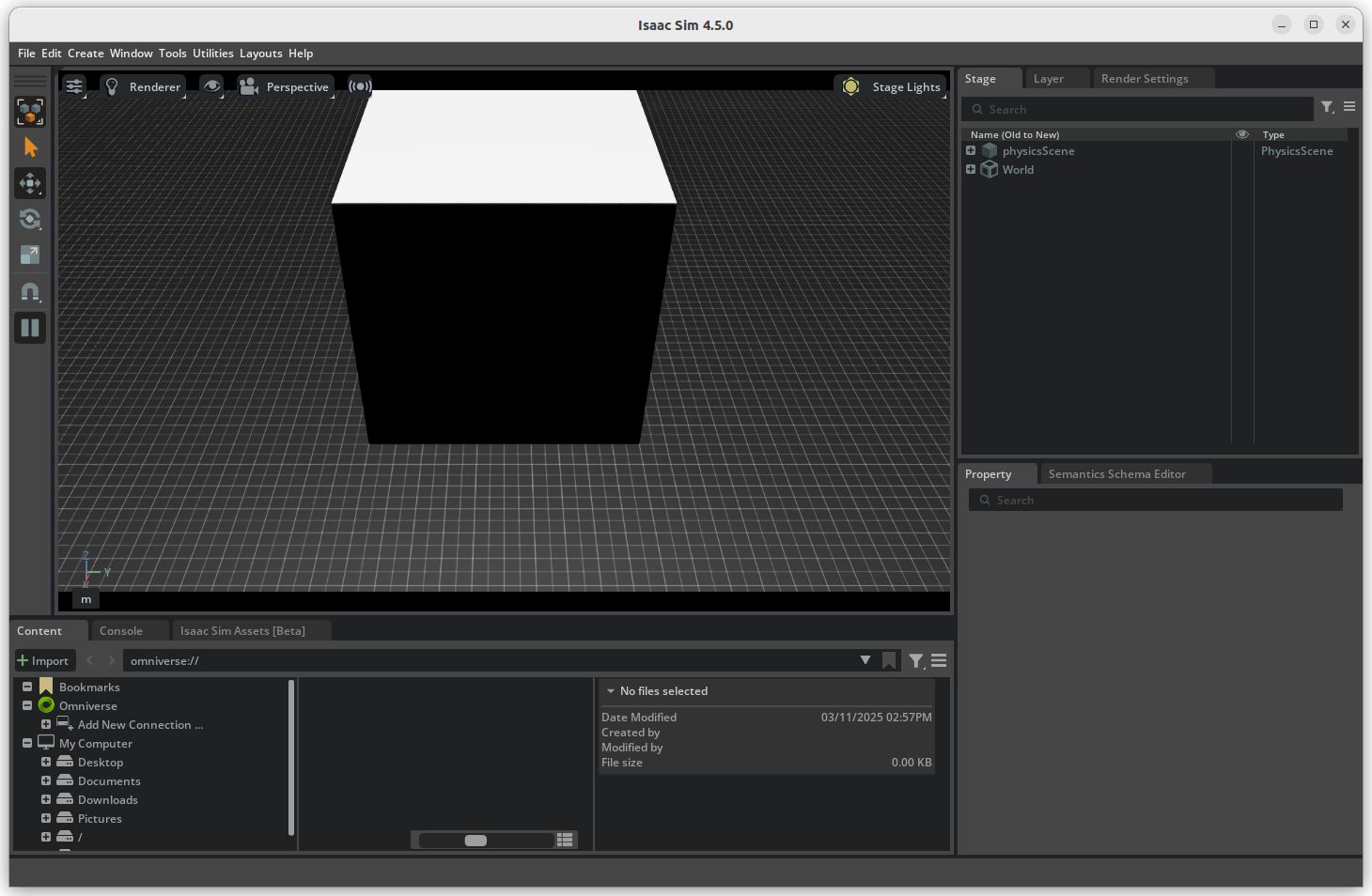1372x896 pixels.
Task: Open the Perspective camera menu
Action: coord(285,86)
